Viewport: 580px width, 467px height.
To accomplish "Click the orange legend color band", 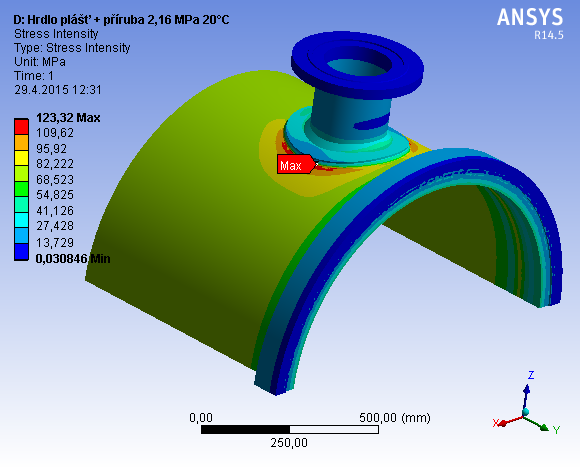I will click(x=21, y=142).
